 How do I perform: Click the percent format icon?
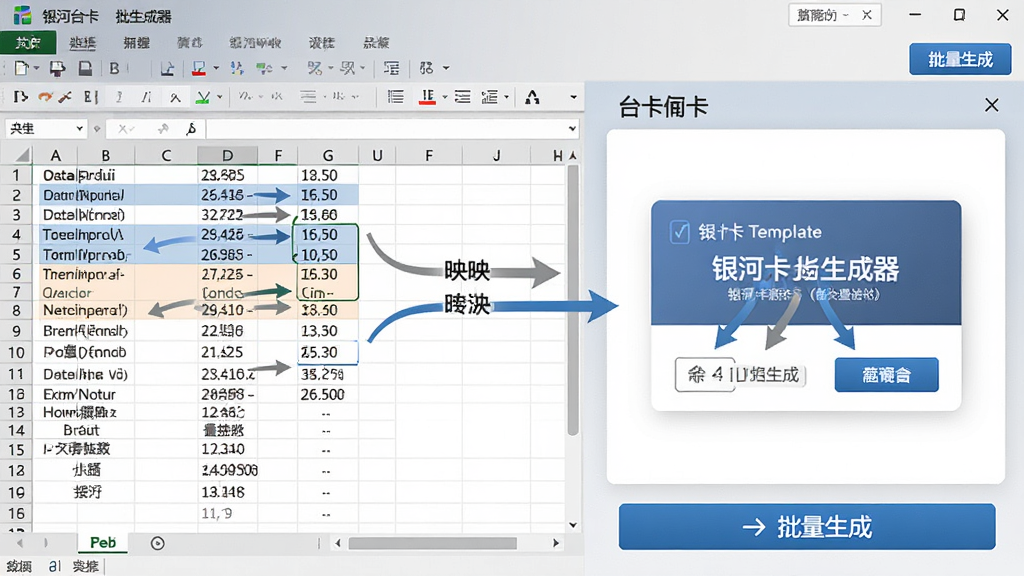(315, 68)
